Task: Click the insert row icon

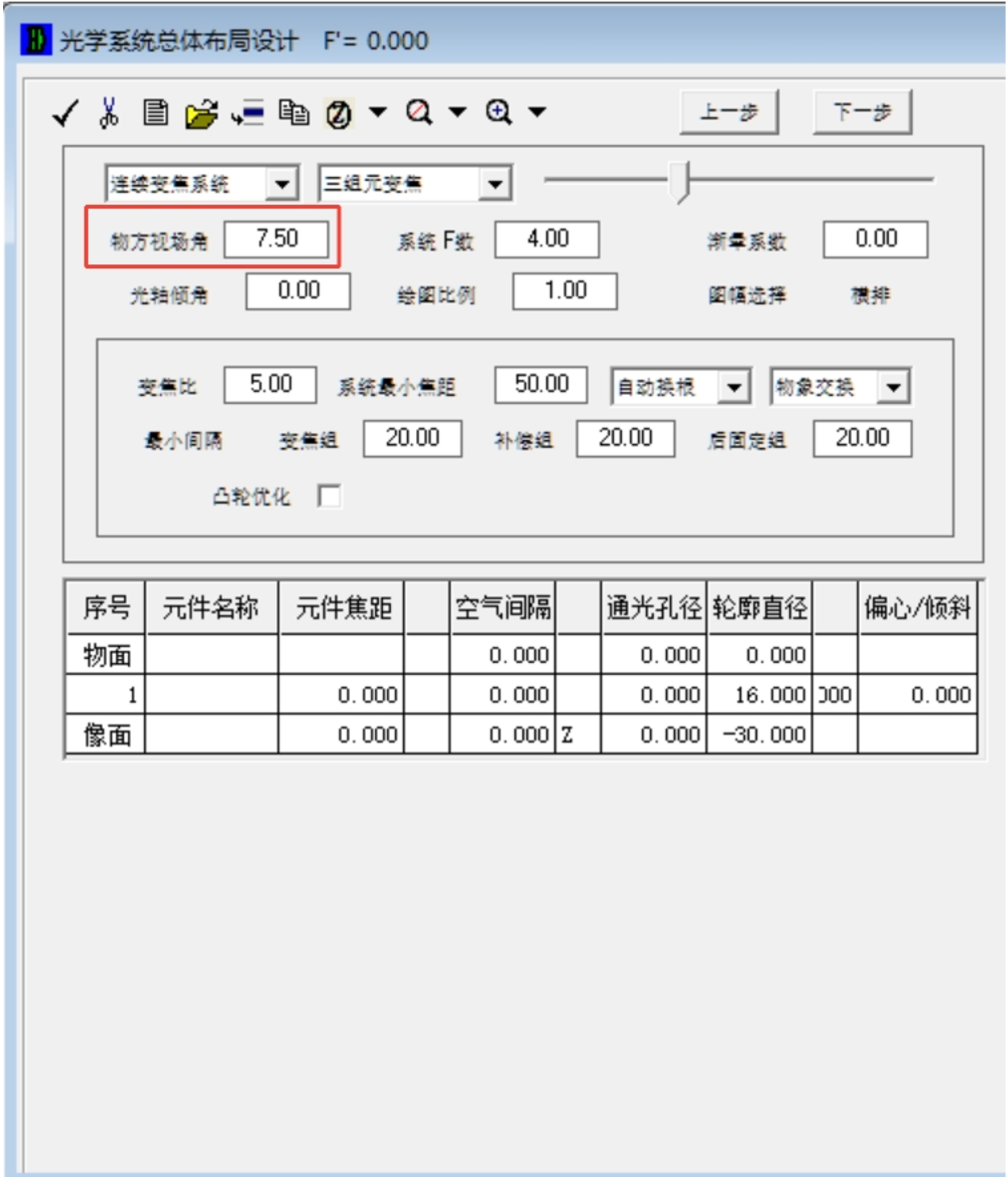Action: (248, 113)
